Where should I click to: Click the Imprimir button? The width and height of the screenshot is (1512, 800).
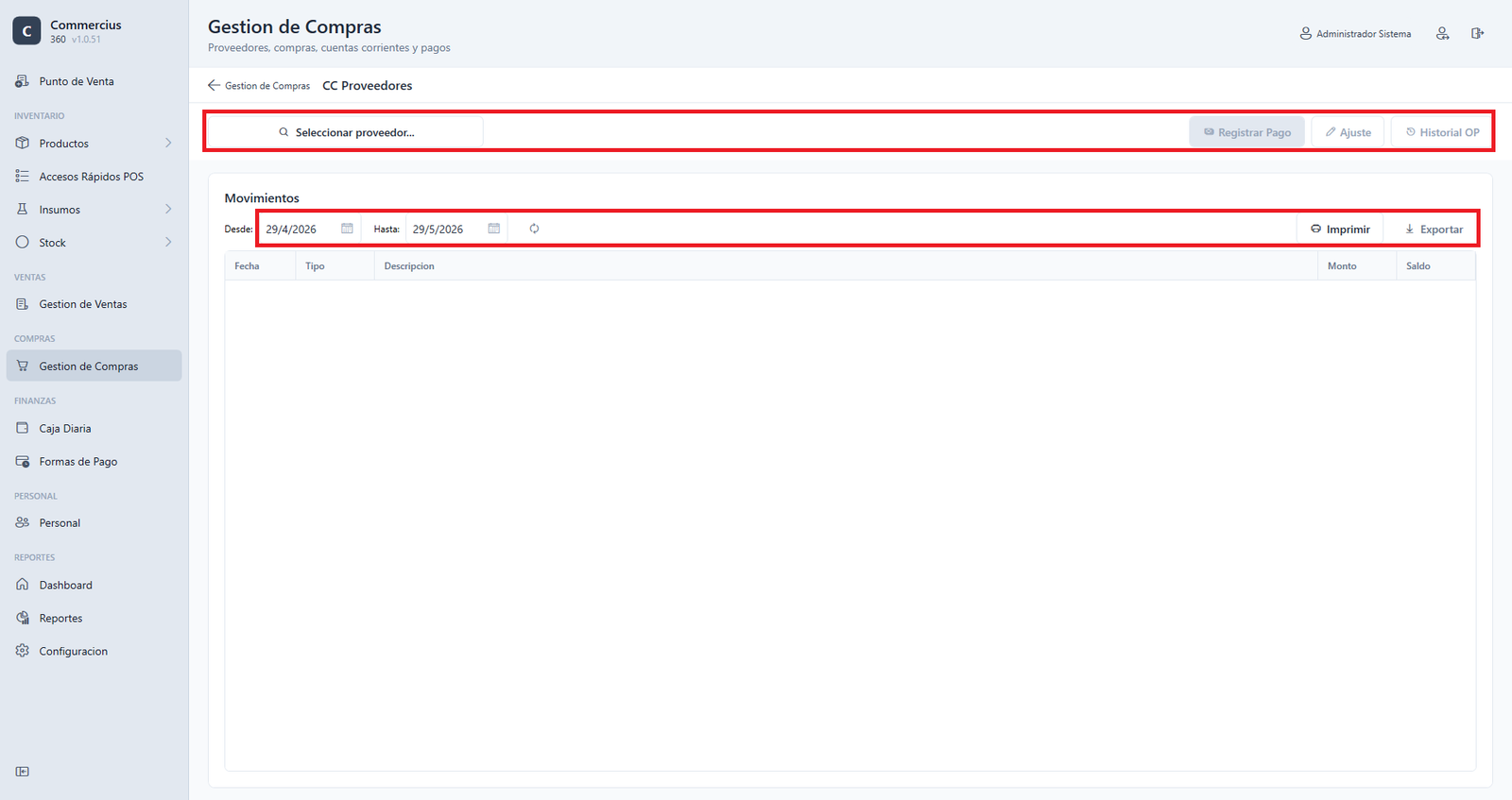(1340, 230)
